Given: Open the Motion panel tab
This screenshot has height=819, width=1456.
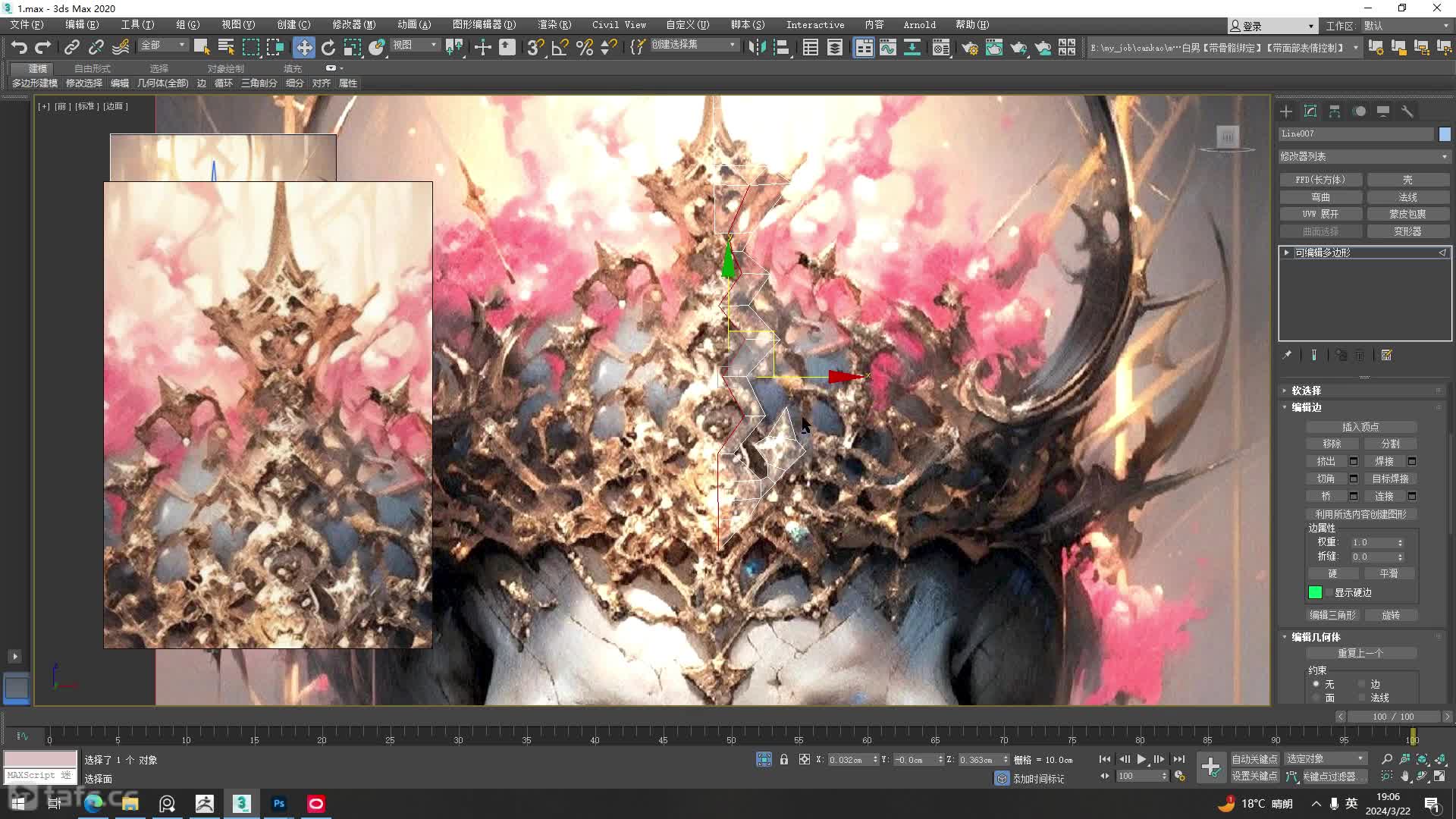Looking at the screenshot, I should point(1359,111).
